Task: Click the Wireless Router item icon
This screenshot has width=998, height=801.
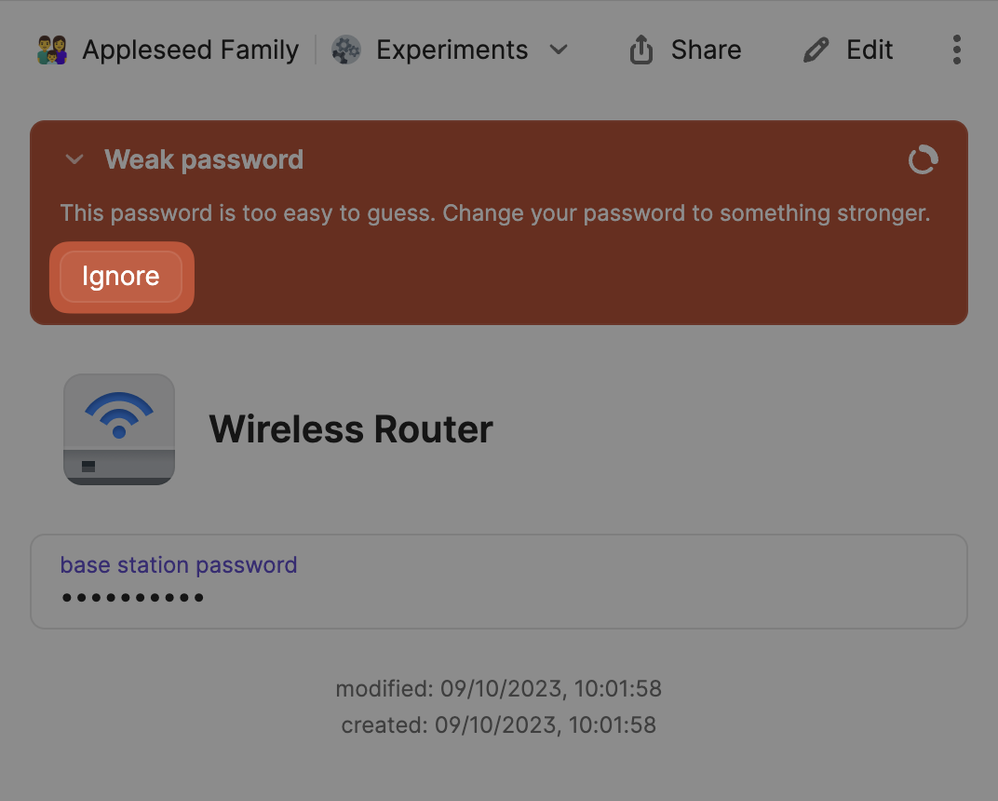Action: 119,429
